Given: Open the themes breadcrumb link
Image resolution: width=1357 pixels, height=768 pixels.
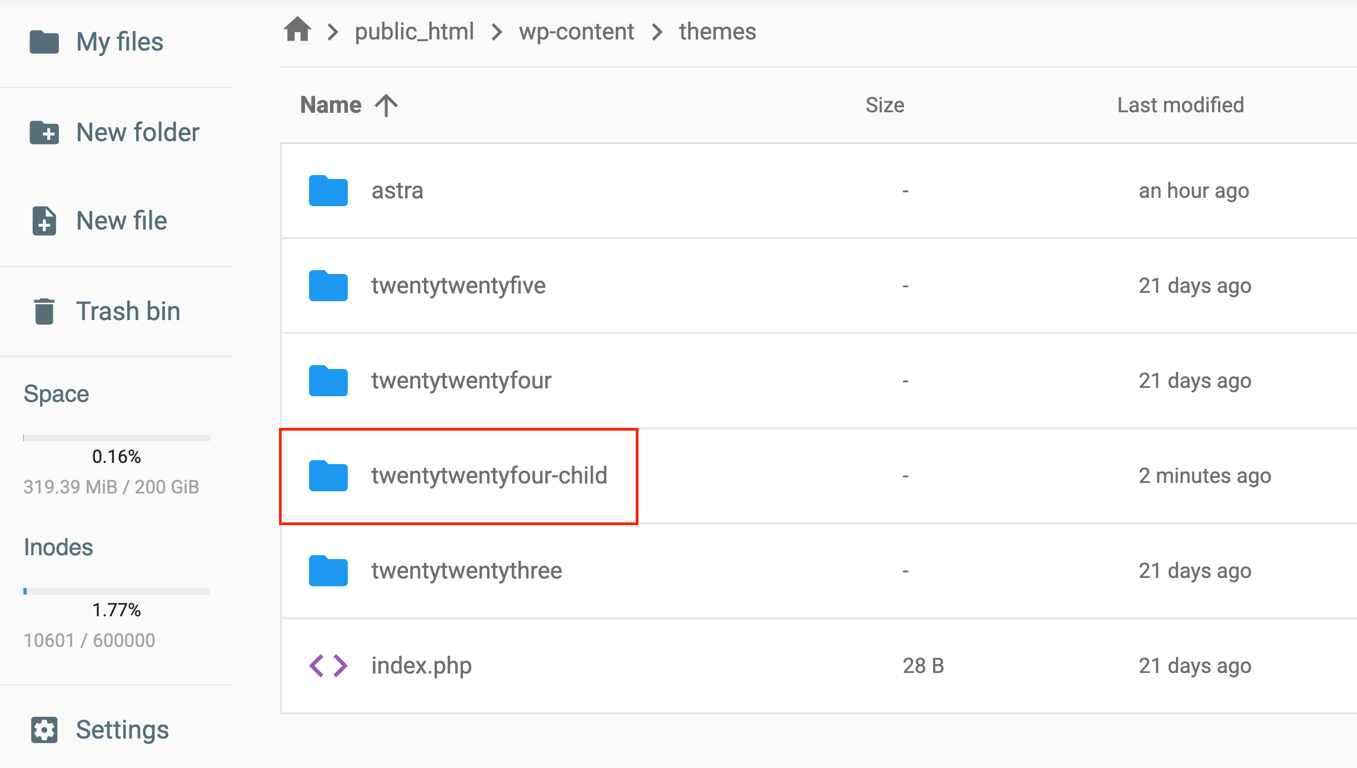Looking at the screenshot, I should [716, 31].
